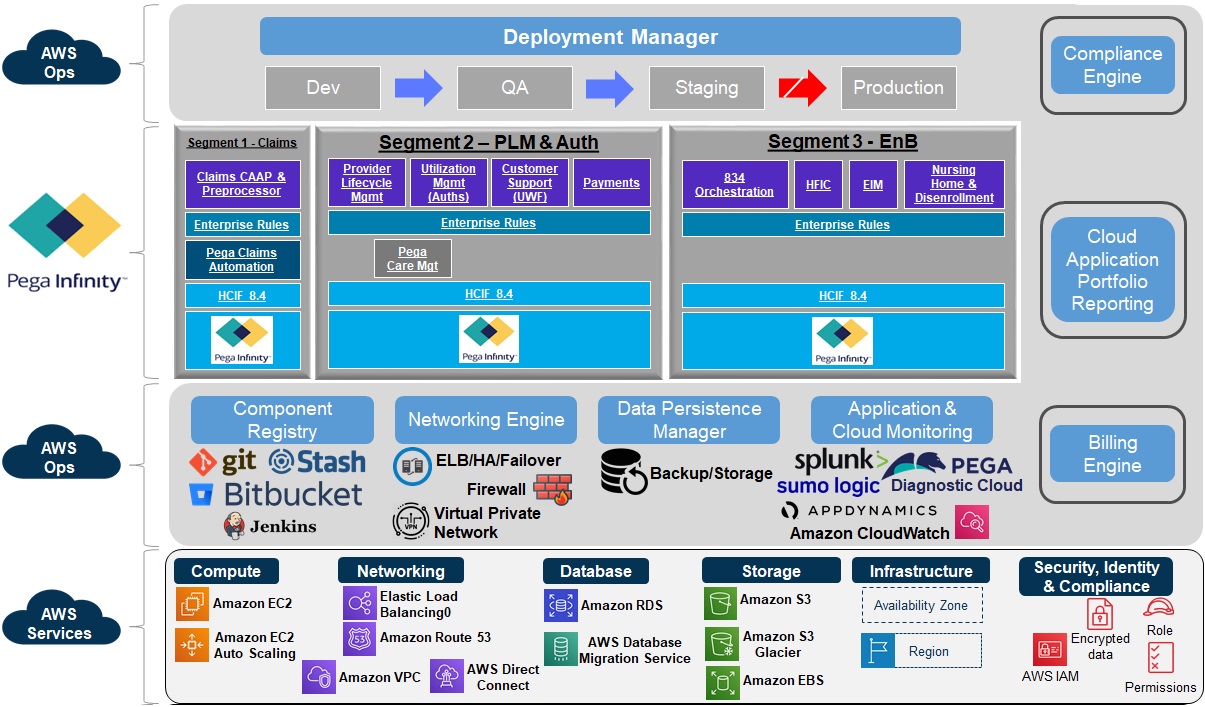Click the HCIF 8.4 bar in Segment 1
Screen dimensions: 1205x707
(242, 295)
